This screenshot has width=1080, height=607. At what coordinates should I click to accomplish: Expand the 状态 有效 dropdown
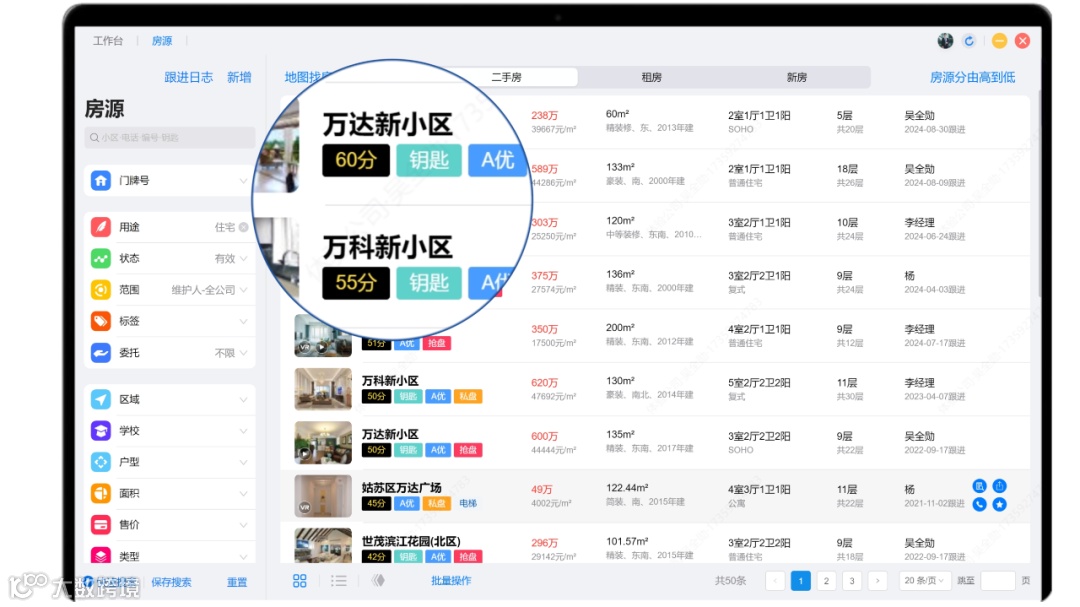(x=243, y=258)
